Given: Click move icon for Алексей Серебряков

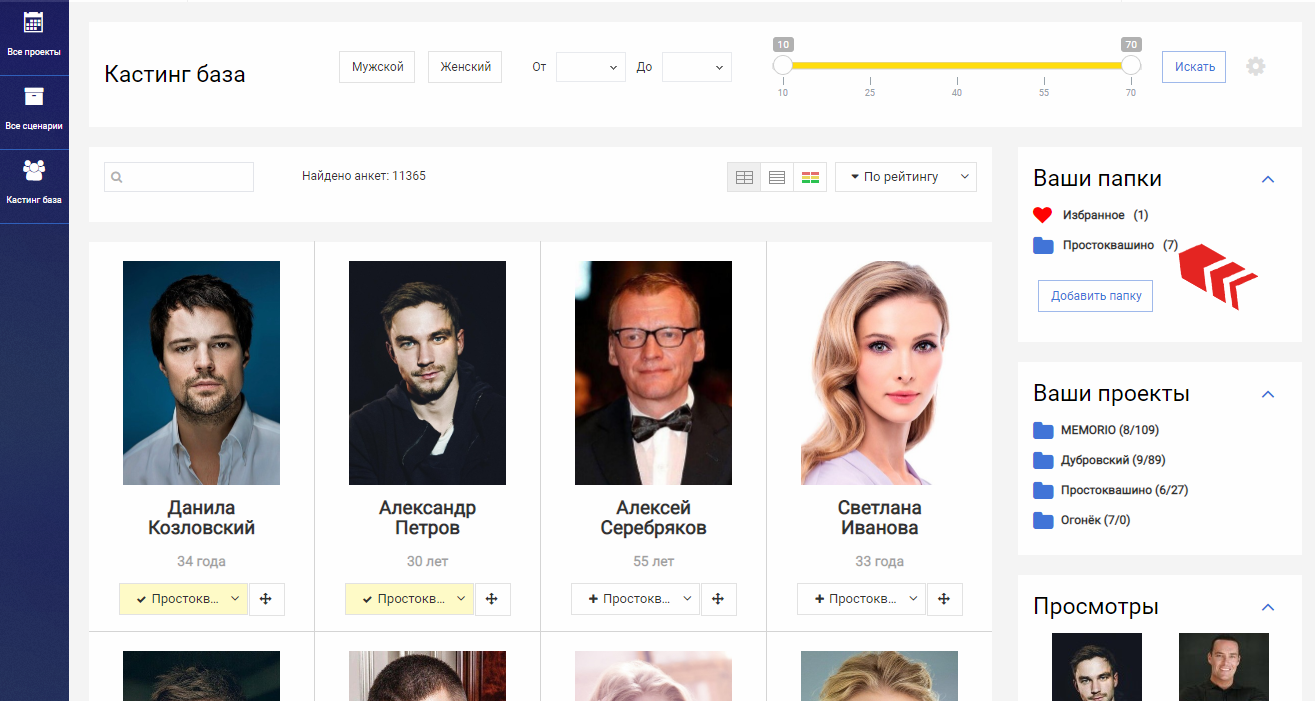Looking at the screenshot, I should click(718, 599).
